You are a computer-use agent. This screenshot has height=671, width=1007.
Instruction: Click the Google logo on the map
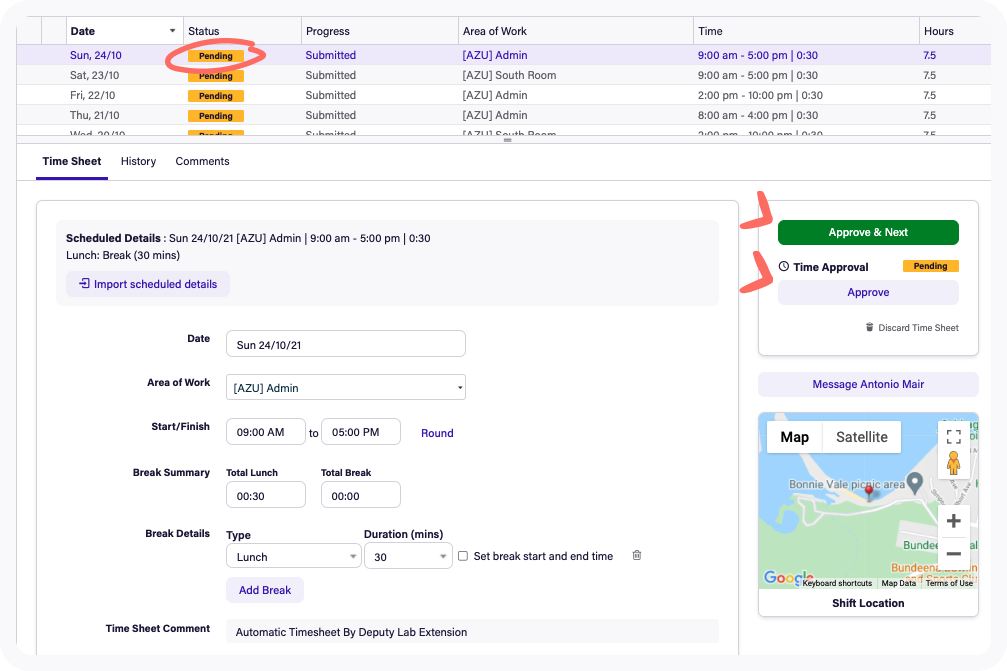point(788,578)
